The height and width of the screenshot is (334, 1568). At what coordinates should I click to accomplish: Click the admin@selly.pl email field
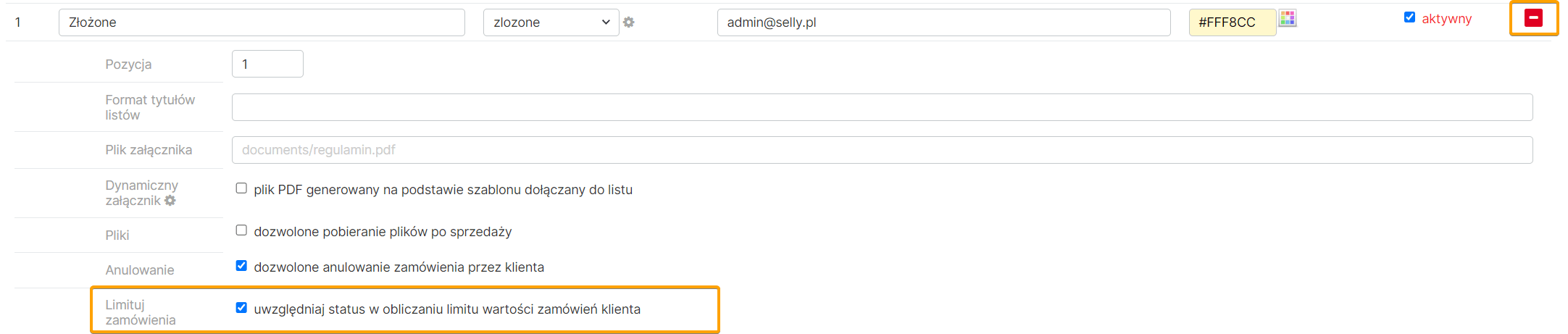[943, 22]
